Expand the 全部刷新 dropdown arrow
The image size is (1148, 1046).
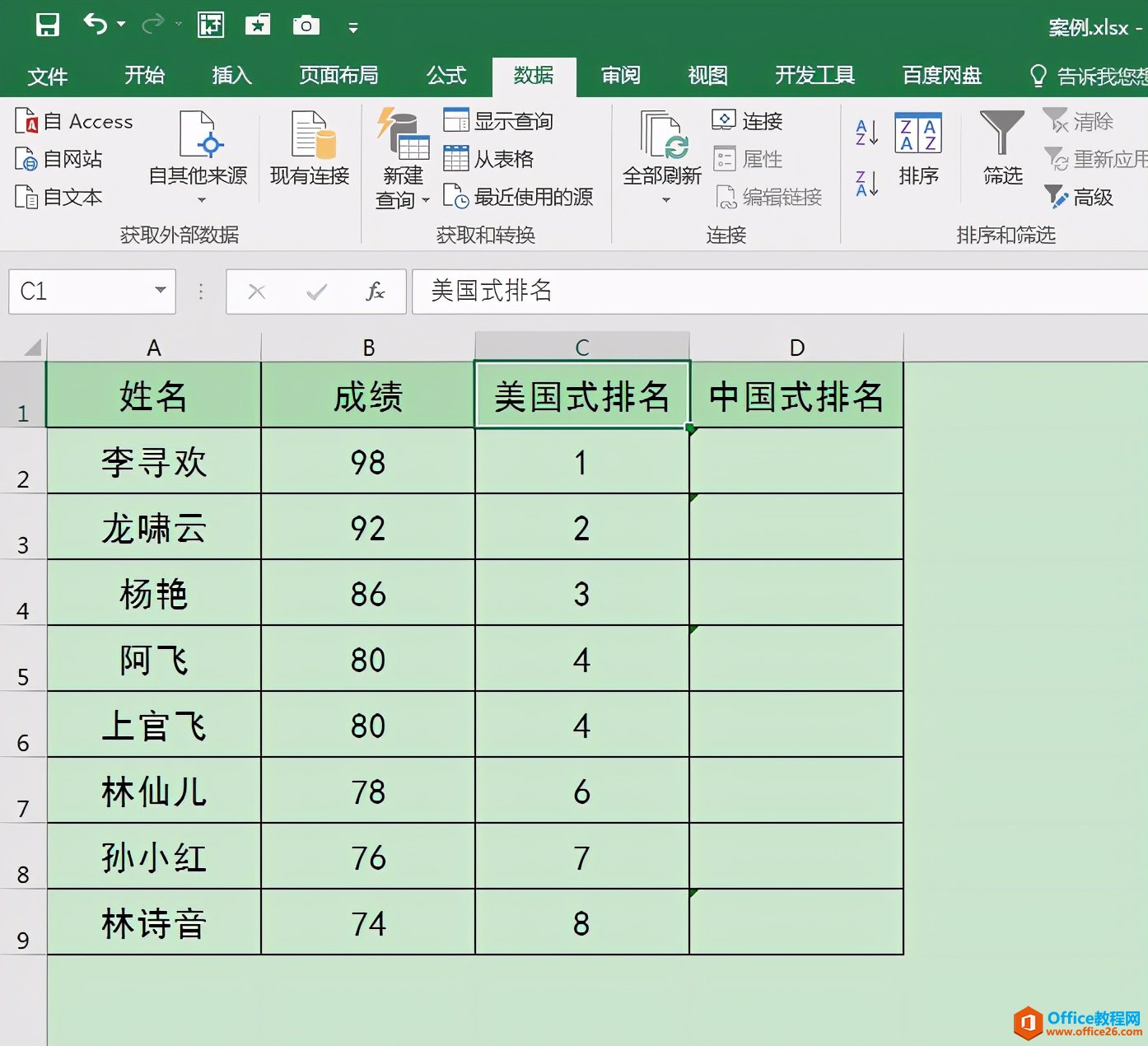(x=665, y=200)
